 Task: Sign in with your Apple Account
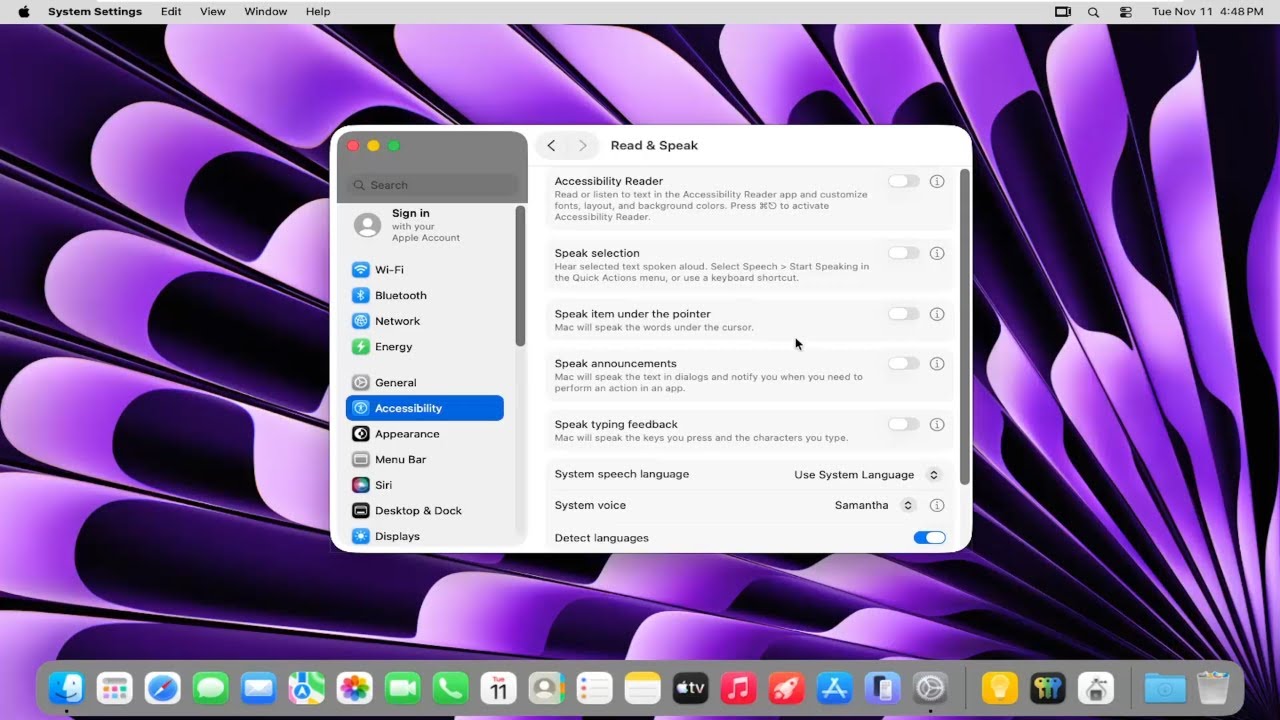[425, 225]
